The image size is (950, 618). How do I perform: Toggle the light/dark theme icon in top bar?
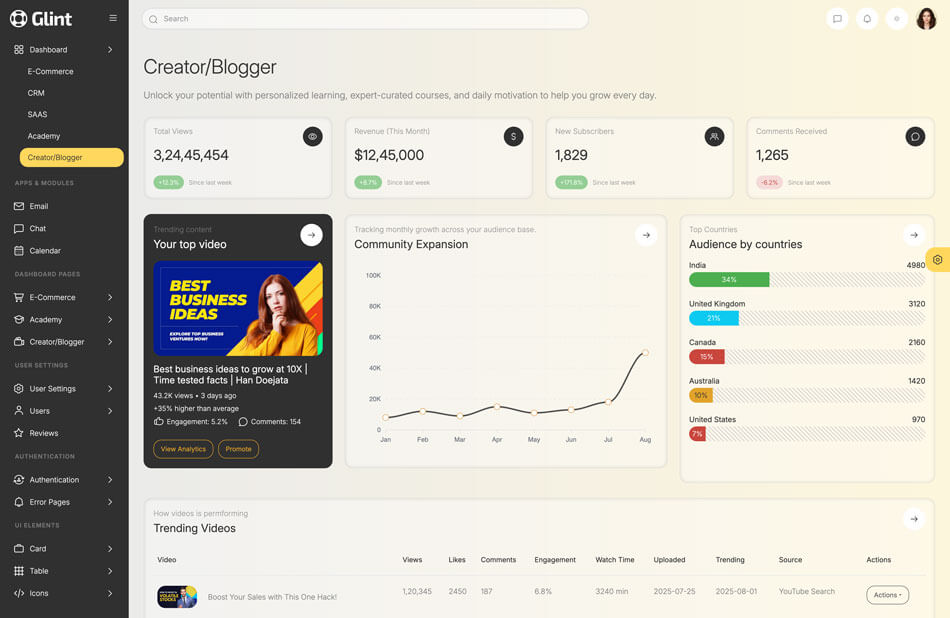click(897, 19)
